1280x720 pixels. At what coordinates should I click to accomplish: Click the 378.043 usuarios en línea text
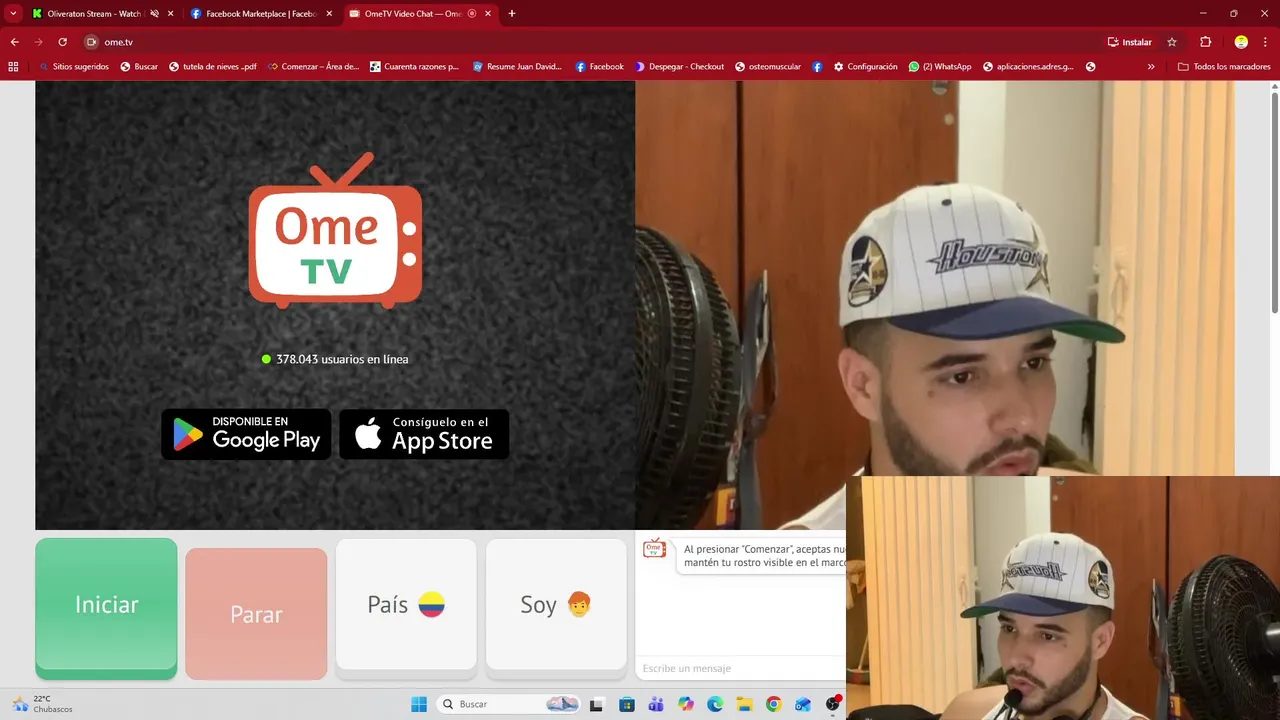click(x=342, y=359)
